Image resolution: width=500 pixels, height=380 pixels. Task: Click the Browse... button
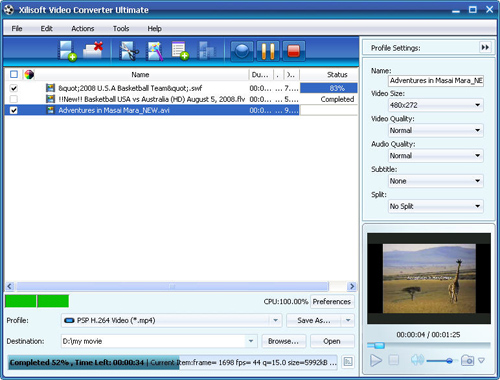tap(283, 341)
